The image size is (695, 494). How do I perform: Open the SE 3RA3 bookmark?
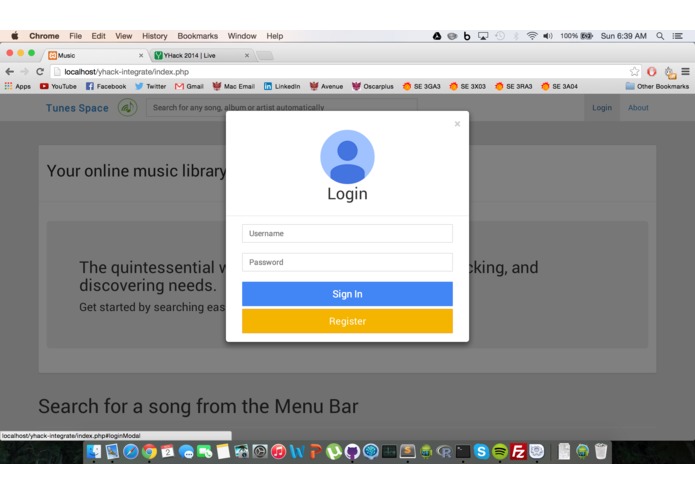[x=514, y=86]
